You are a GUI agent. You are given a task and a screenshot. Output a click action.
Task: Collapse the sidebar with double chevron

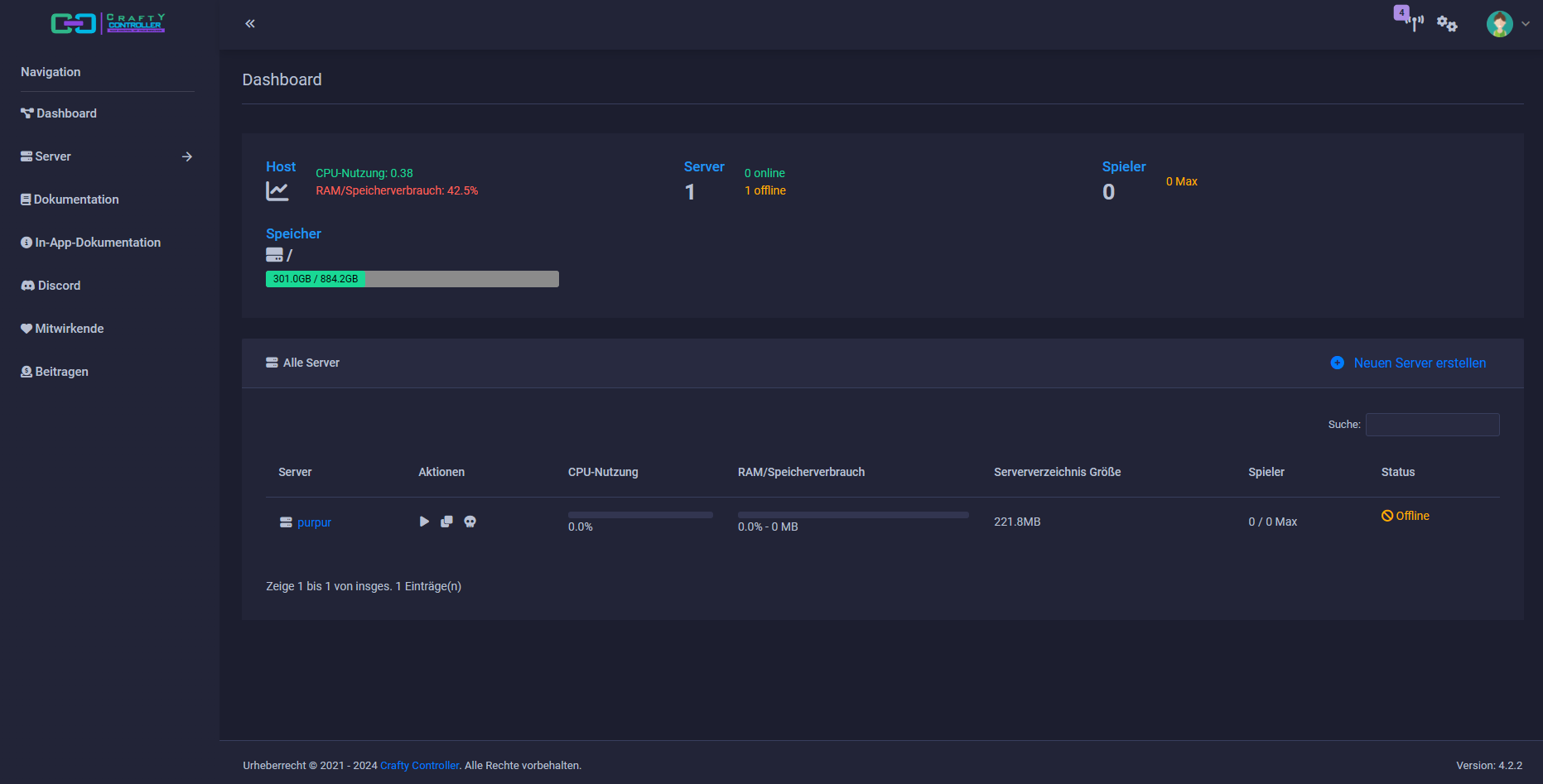(250, 24)
